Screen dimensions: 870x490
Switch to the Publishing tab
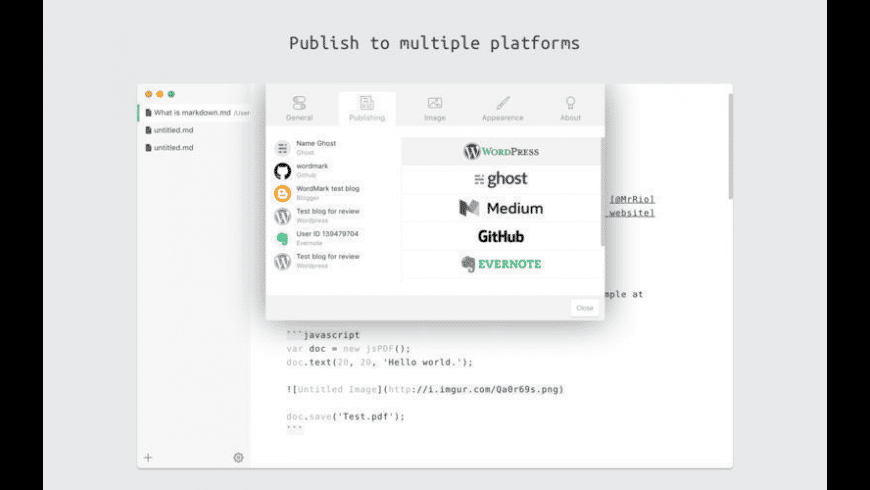click(367, 109)
